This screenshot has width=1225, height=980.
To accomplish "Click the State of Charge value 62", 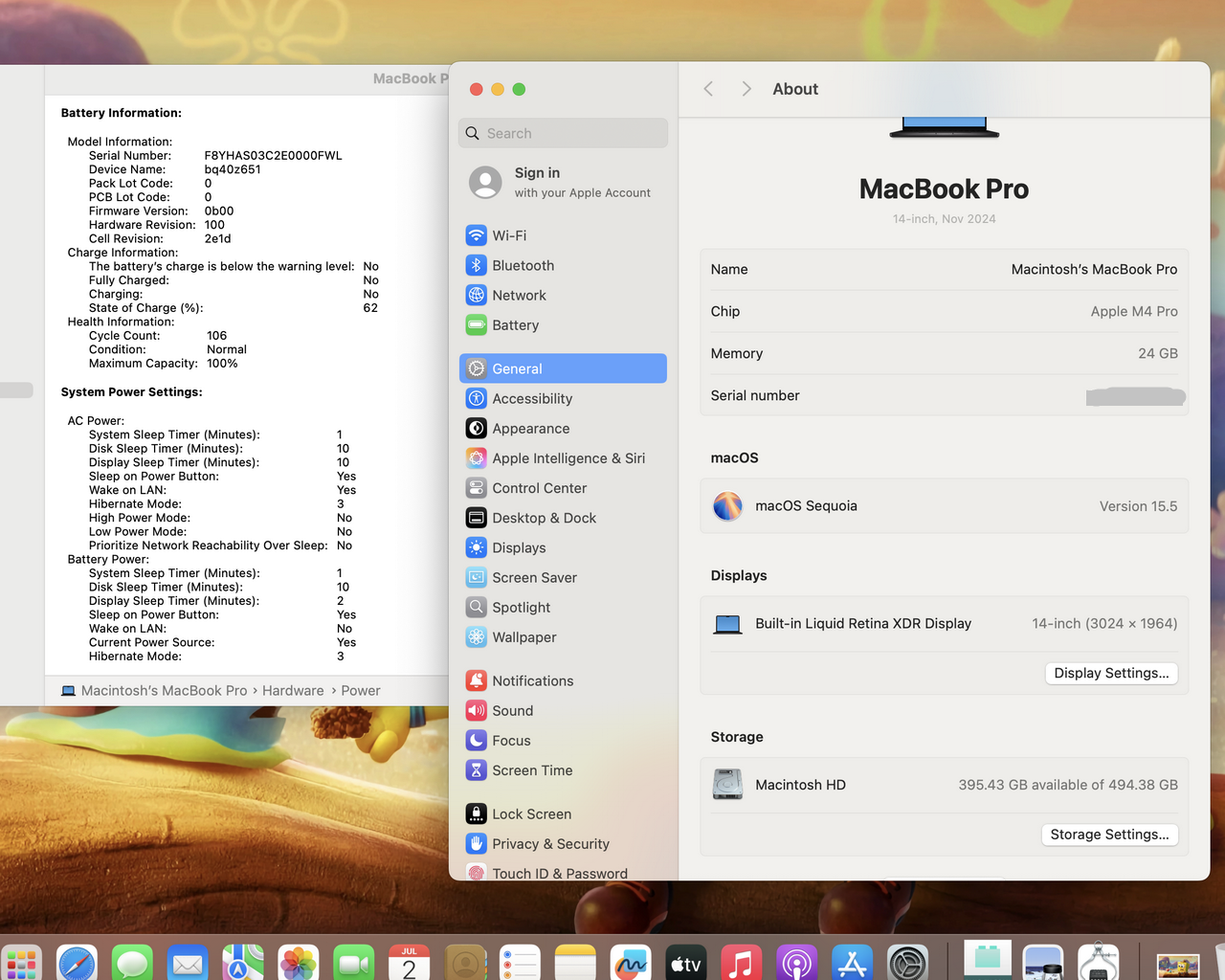I will (370, 308).
